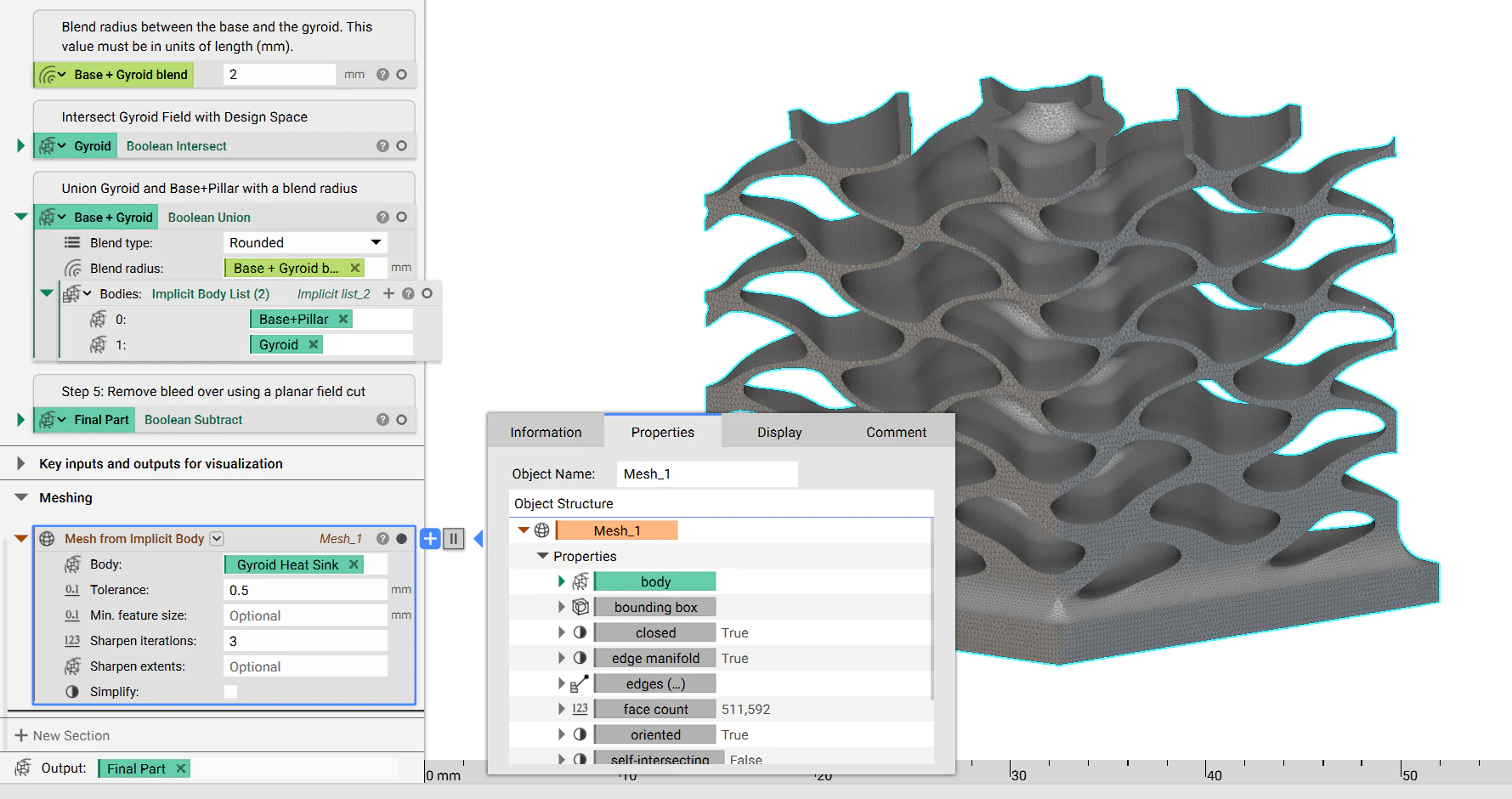Click help icon on Gyroid Boolean Intersect block
This screenshot has height=799, width=1512.
point(382,146)
